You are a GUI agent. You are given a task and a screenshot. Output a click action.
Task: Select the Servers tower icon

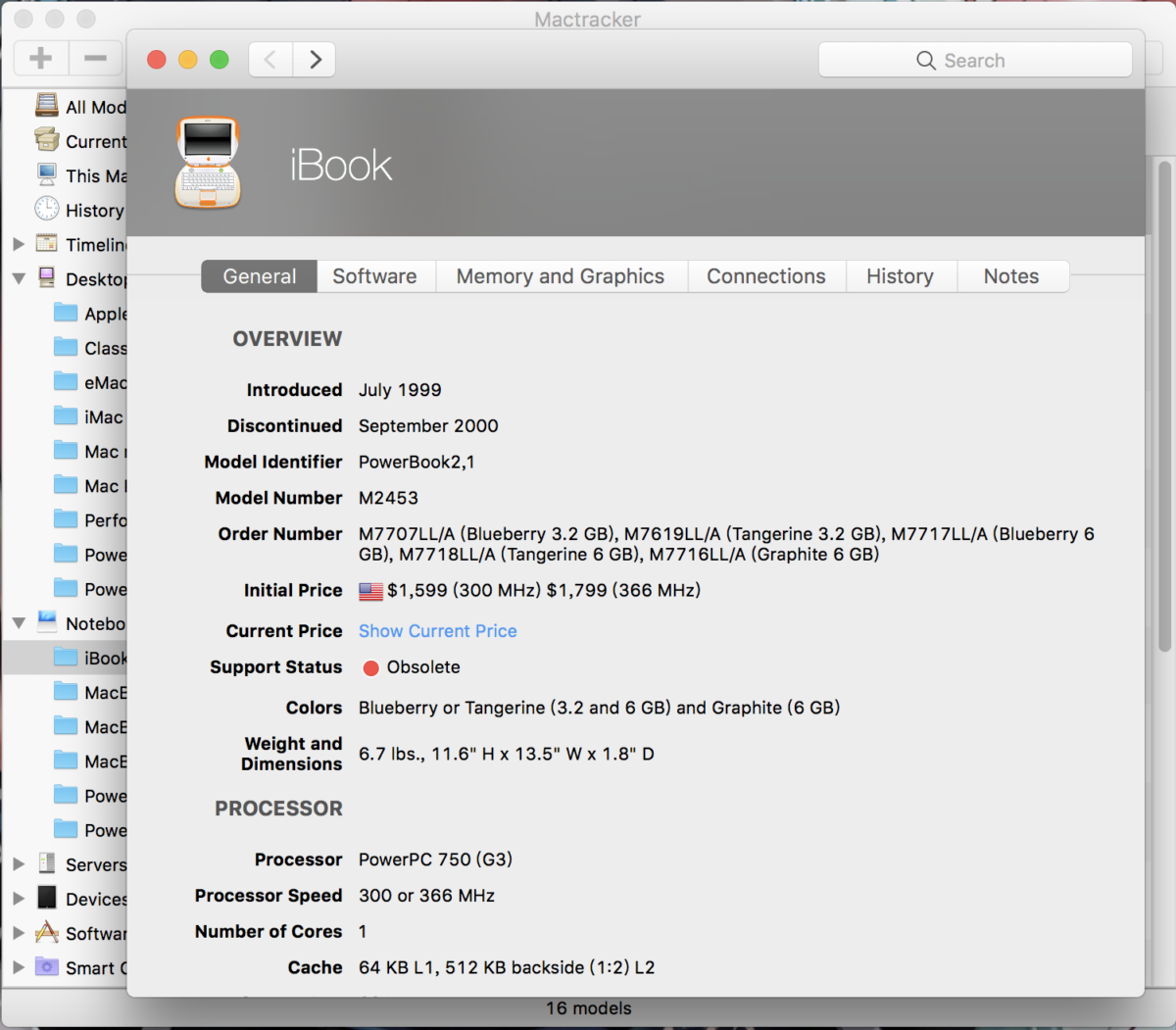(46, 863)
